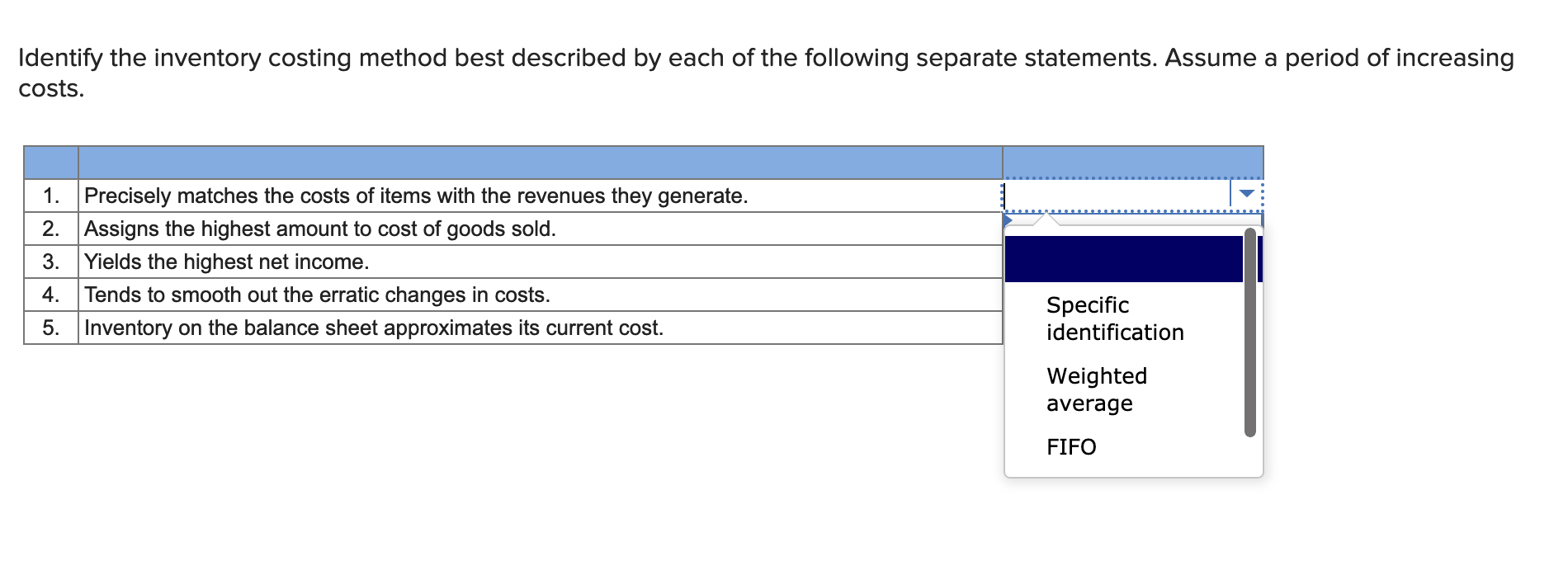This screenshot has width=1568, height=566.
Task: Select Specific identification from the dropdown
Action: (1114, 318)
